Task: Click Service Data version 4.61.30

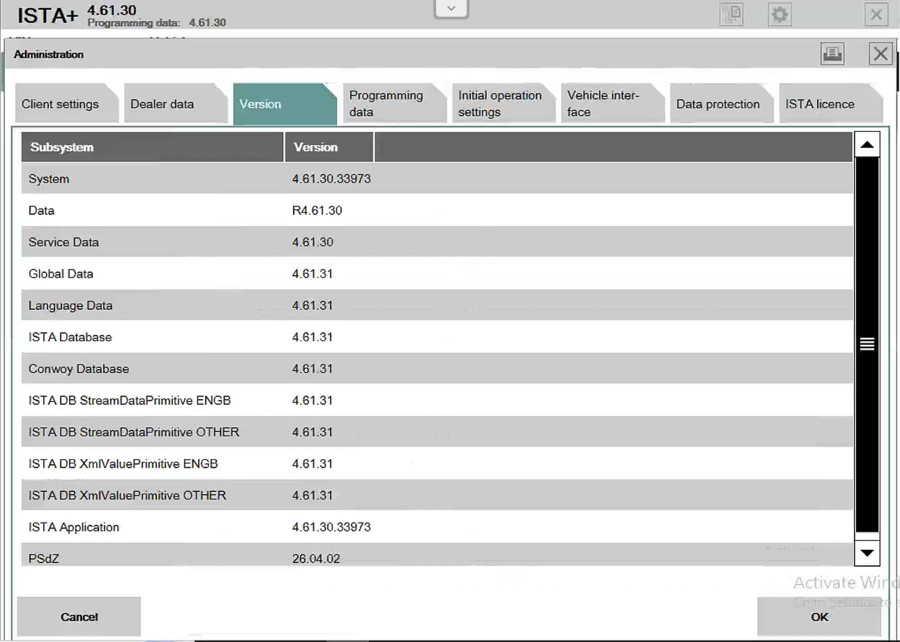Action: pyautogui.click(x=312, y=242)
